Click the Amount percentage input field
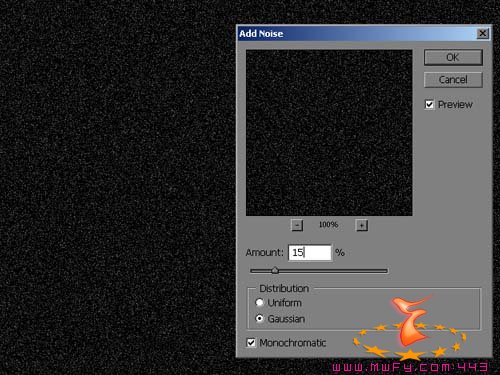The width and height of the screenshot is (500, 375). click(310, 253)
